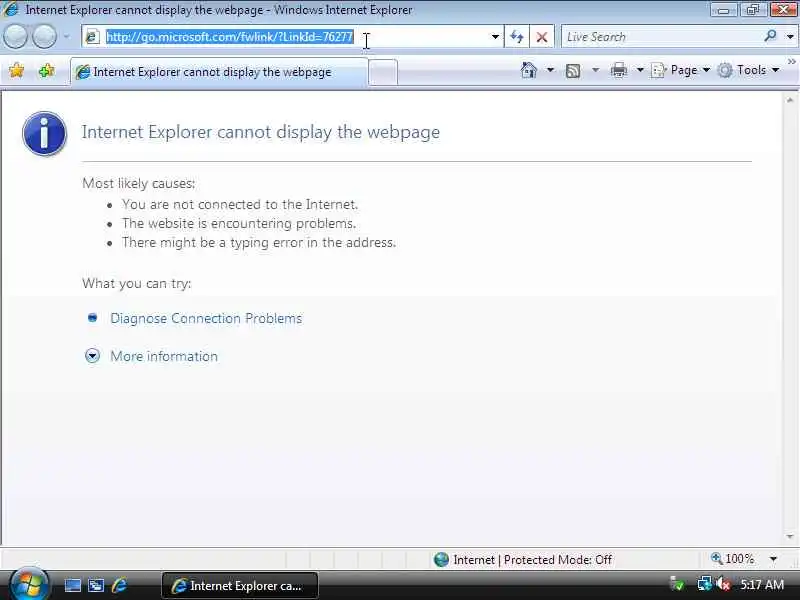Expand the Feeds dropdown arrow
This screenshot has width=800, height=600.
(x=595, y=70)
